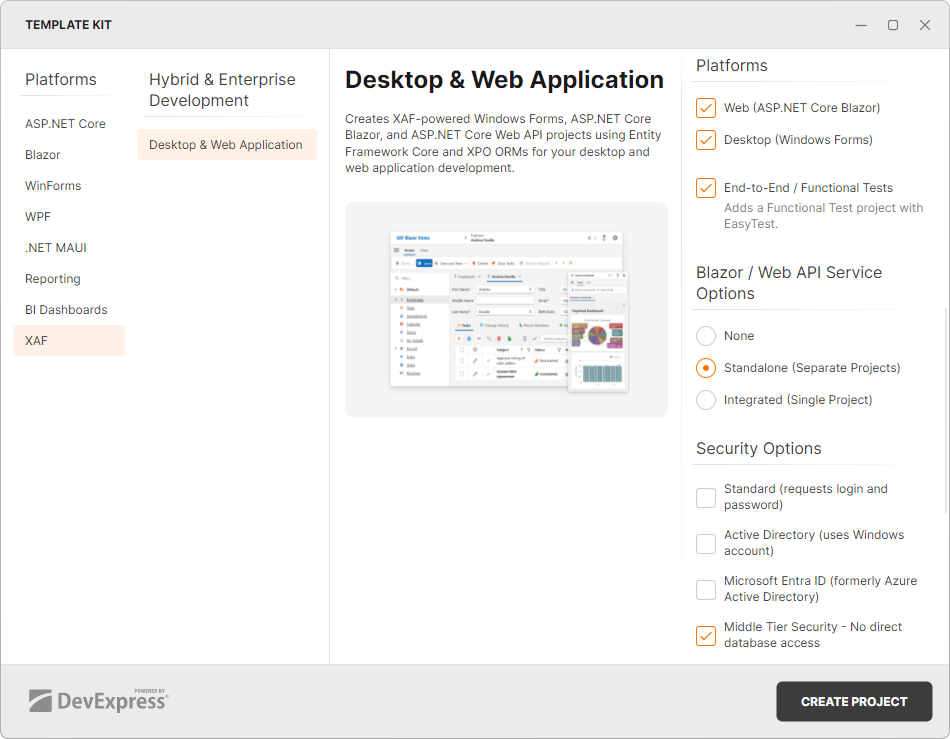Choose Integrated (Single Project) option
Screen dimensions: 950x739
[705, 400]
